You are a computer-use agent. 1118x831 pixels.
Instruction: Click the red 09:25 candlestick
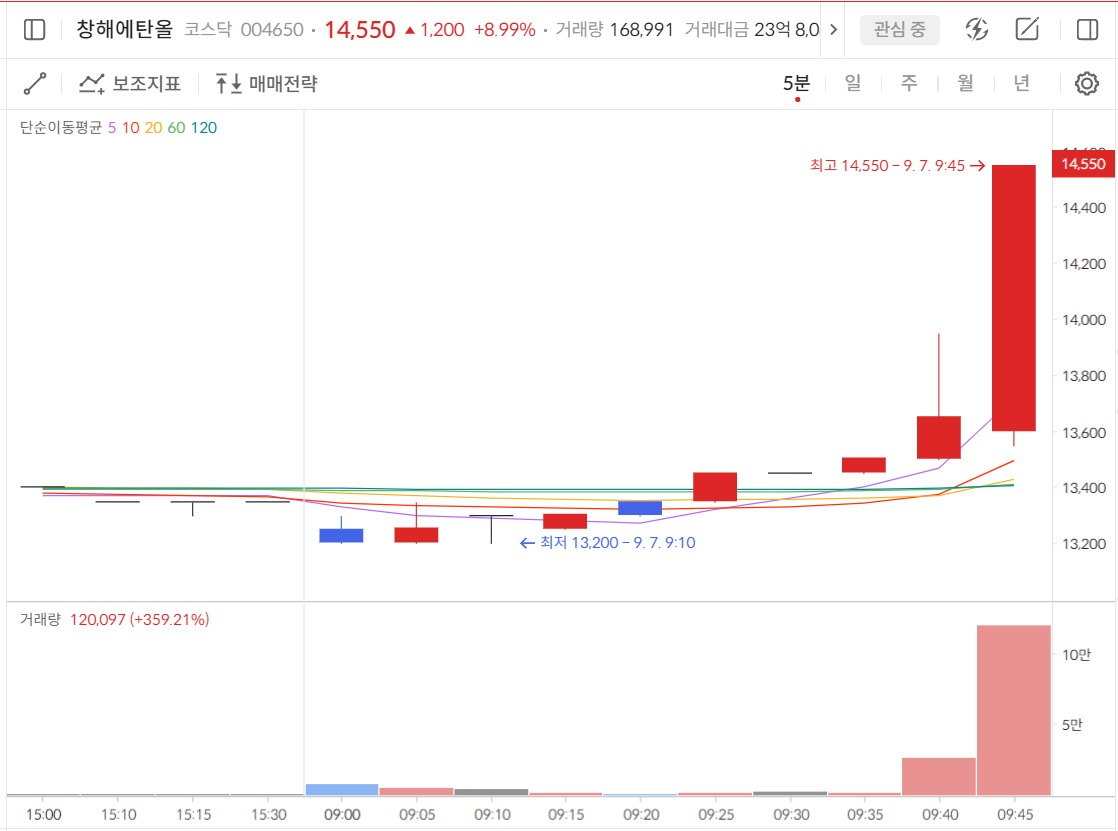click(x=715, y=486)
